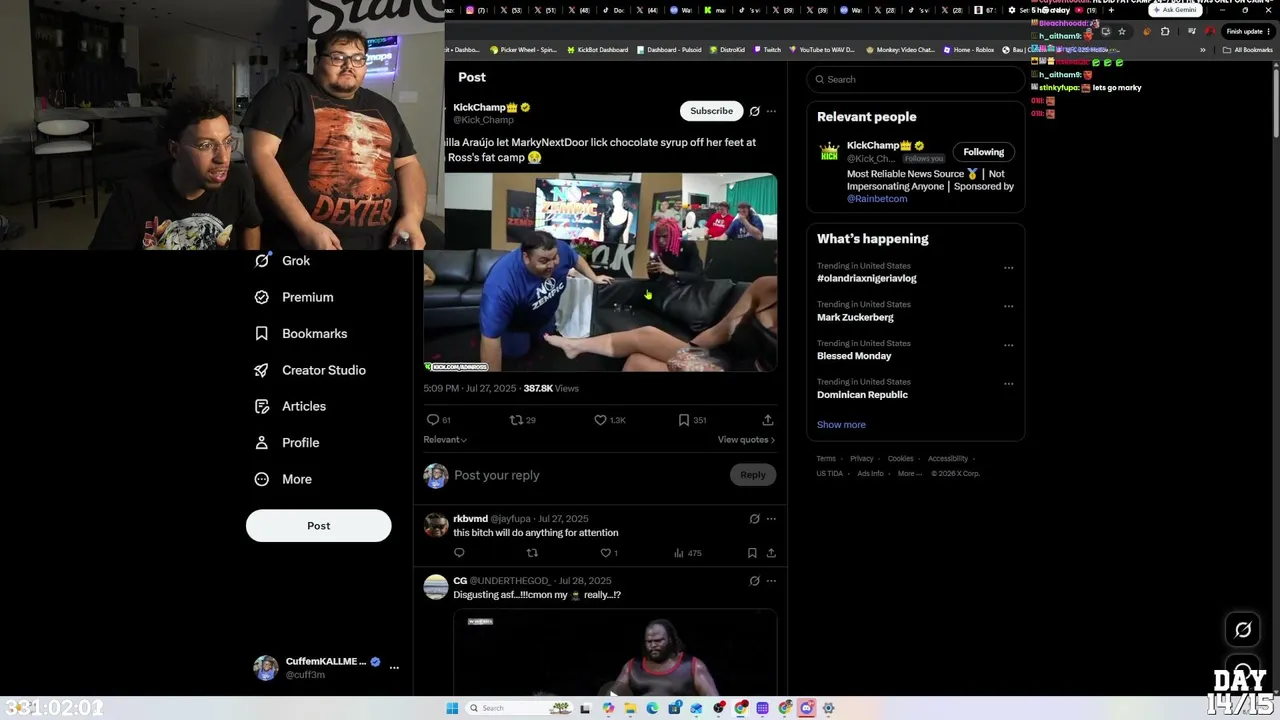The width and height of the screenshot is (1280, 720).
Task: Open floating Grok button at bottom right
Action: tap(1243, 630)
